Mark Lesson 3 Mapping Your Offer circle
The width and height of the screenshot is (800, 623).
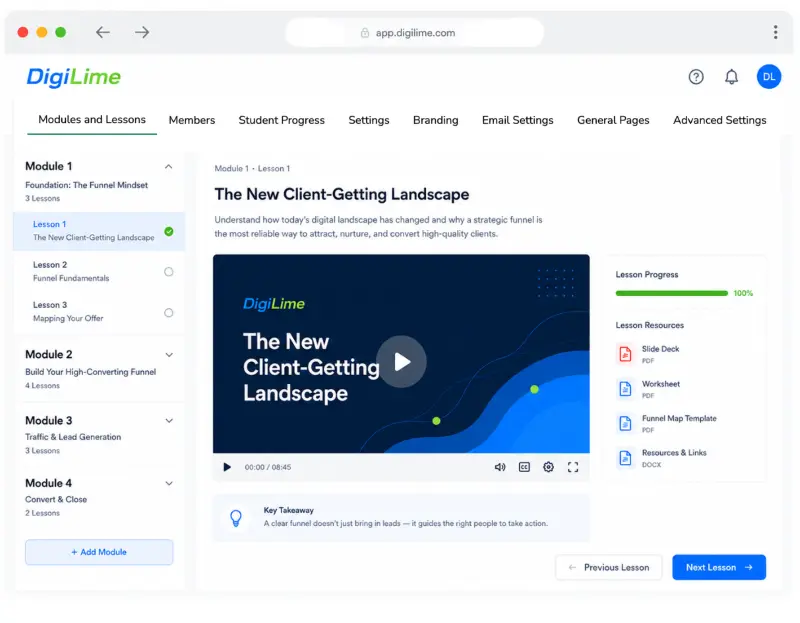point(169,312)
